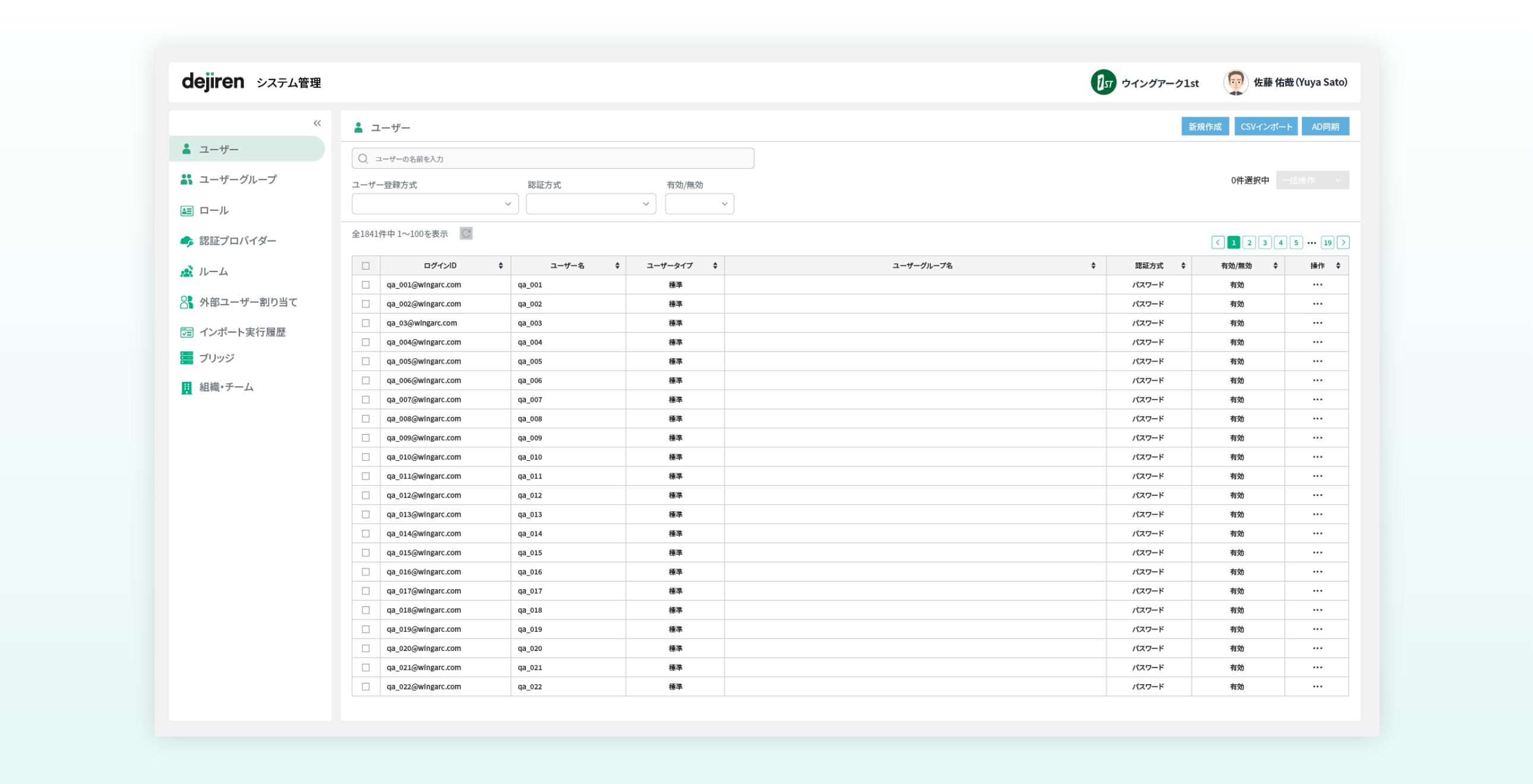Sort by ユーザーグループ名 column arrows
Viewport: 1533px width, 784px height.
pyautogui.click(x=1093, y=266)
